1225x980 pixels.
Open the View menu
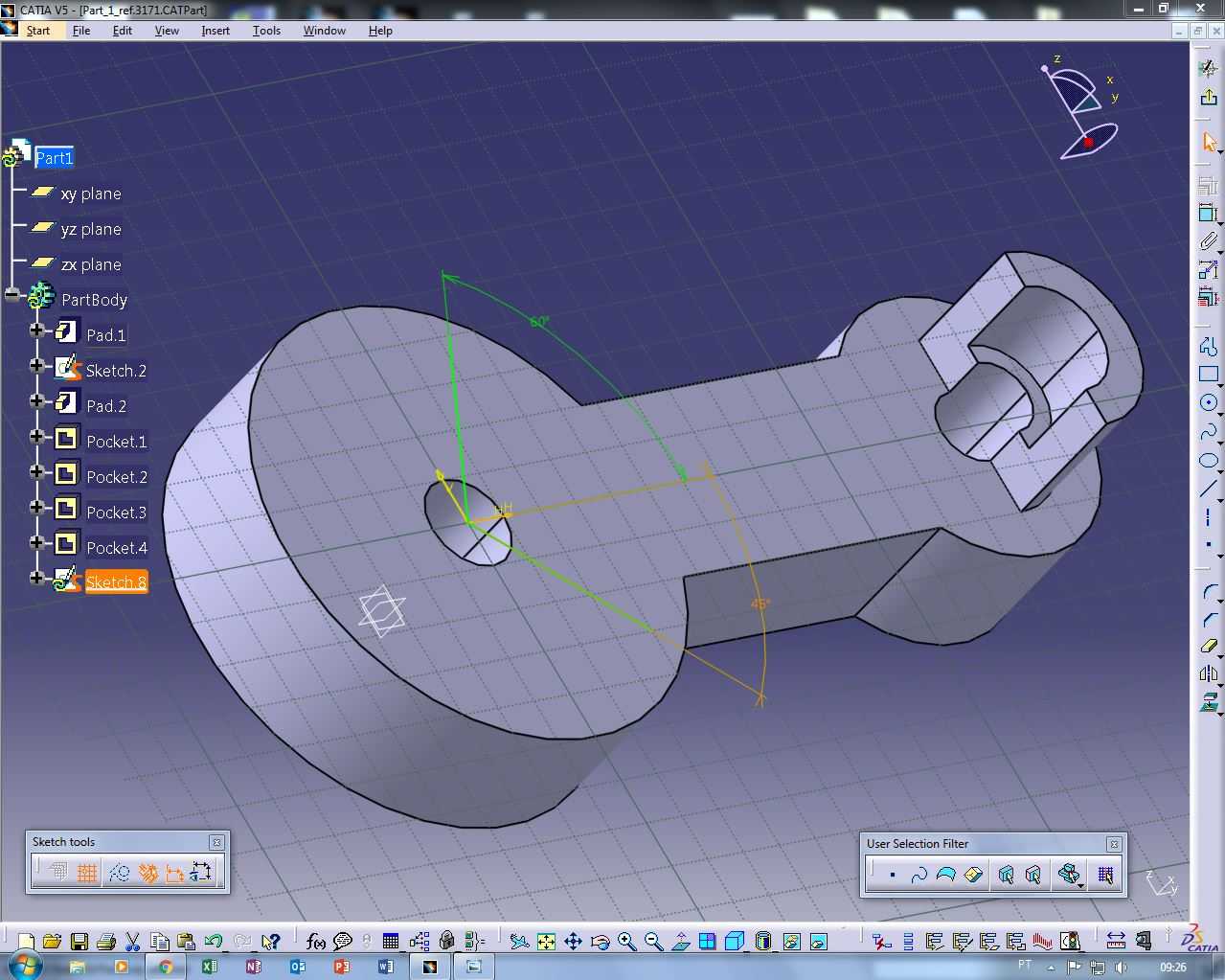(167, 31)
